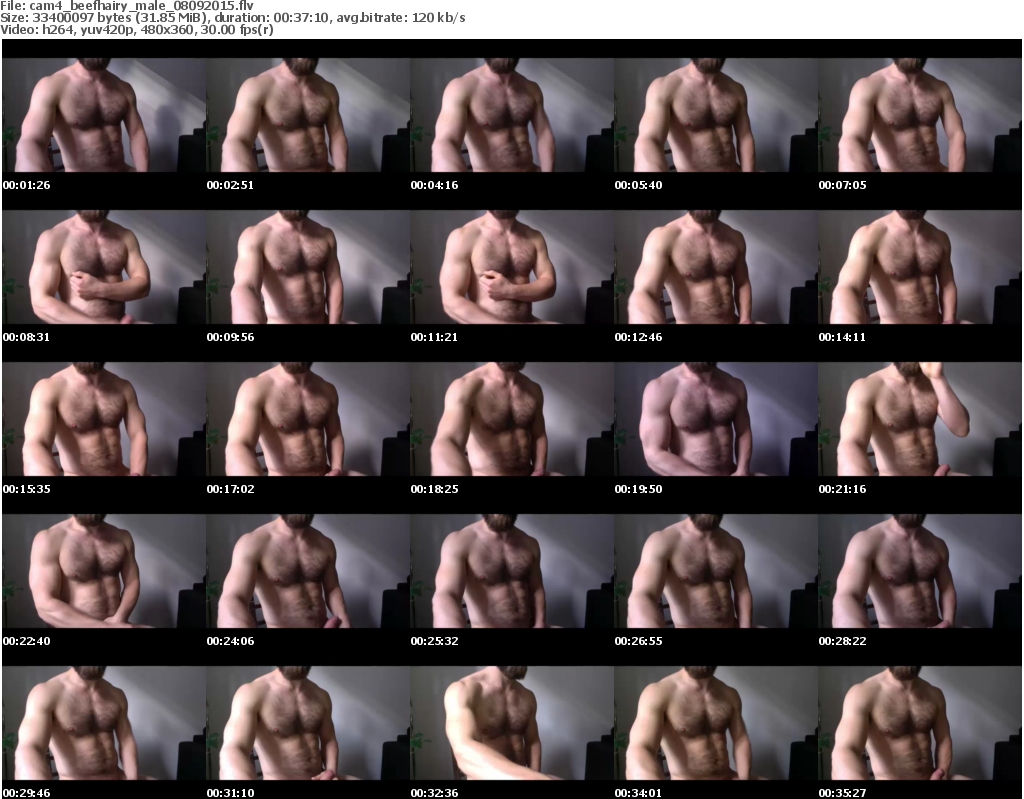This screenshot has height=799, width=1024.
Task: Open the frame thumbnail above 00:35:27
Action: click(x=920, y=723)
